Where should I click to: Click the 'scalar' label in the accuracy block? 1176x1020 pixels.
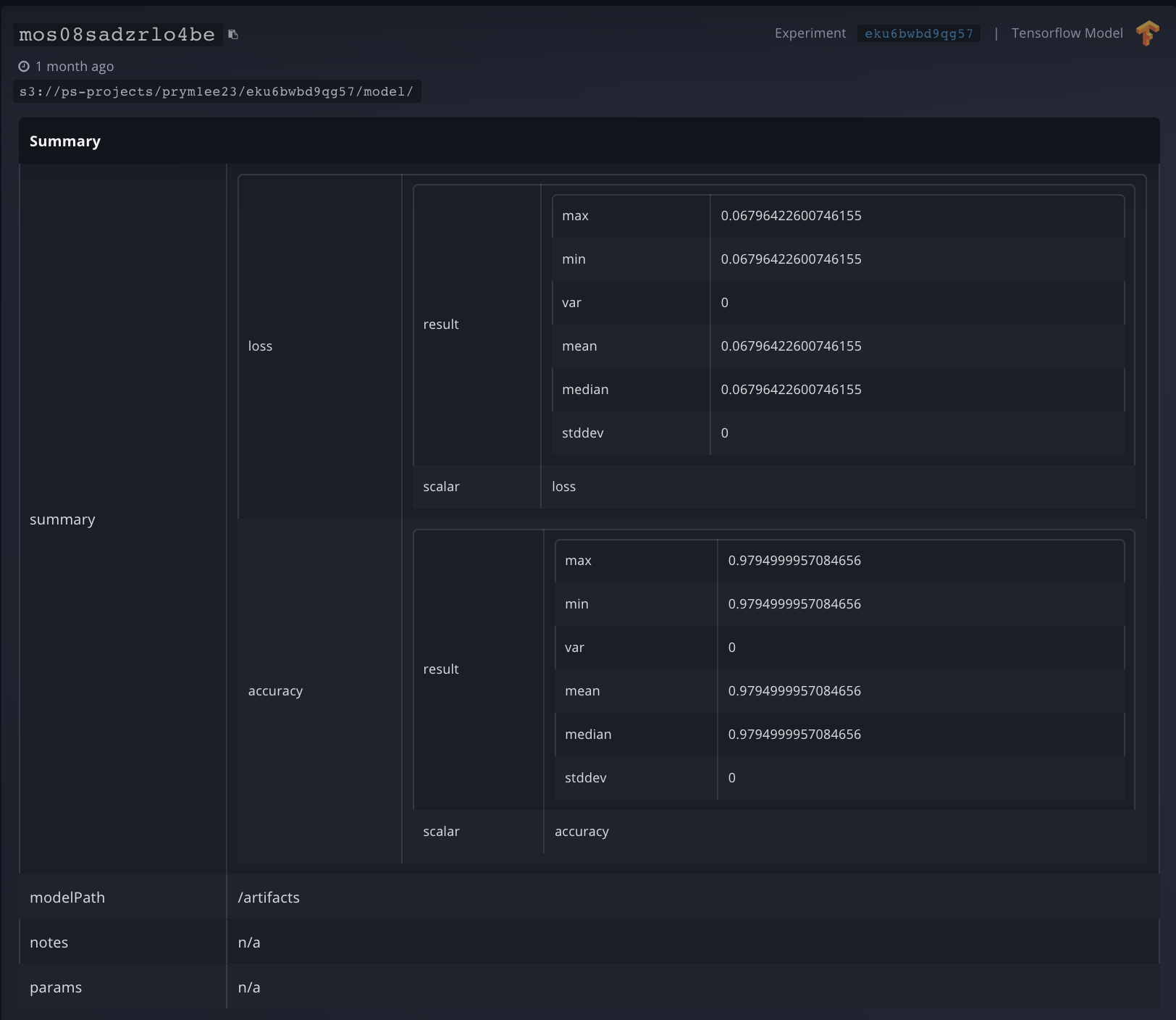coord(442,832)
